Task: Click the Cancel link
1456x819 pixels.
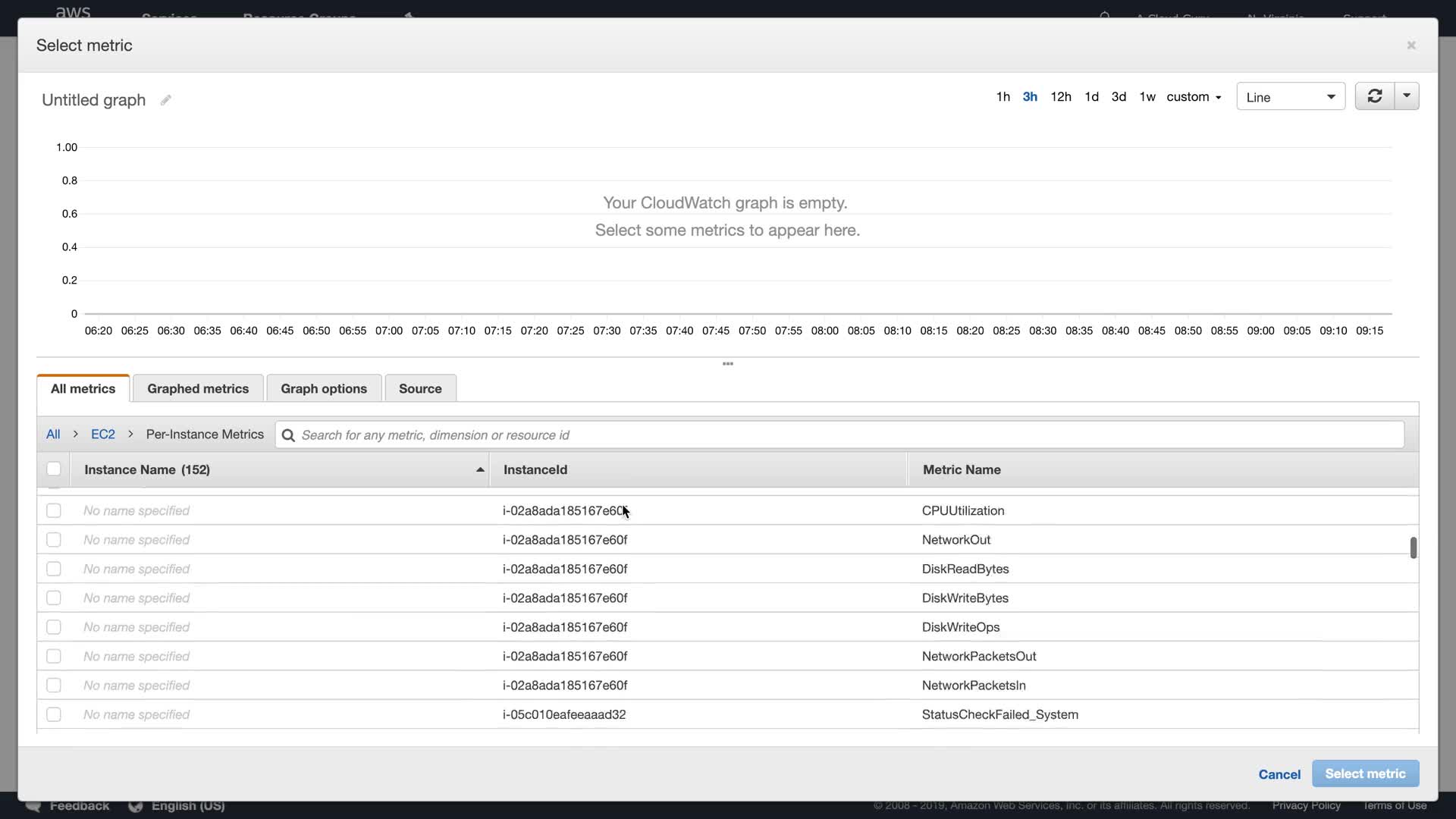Action: (1279, 774)
